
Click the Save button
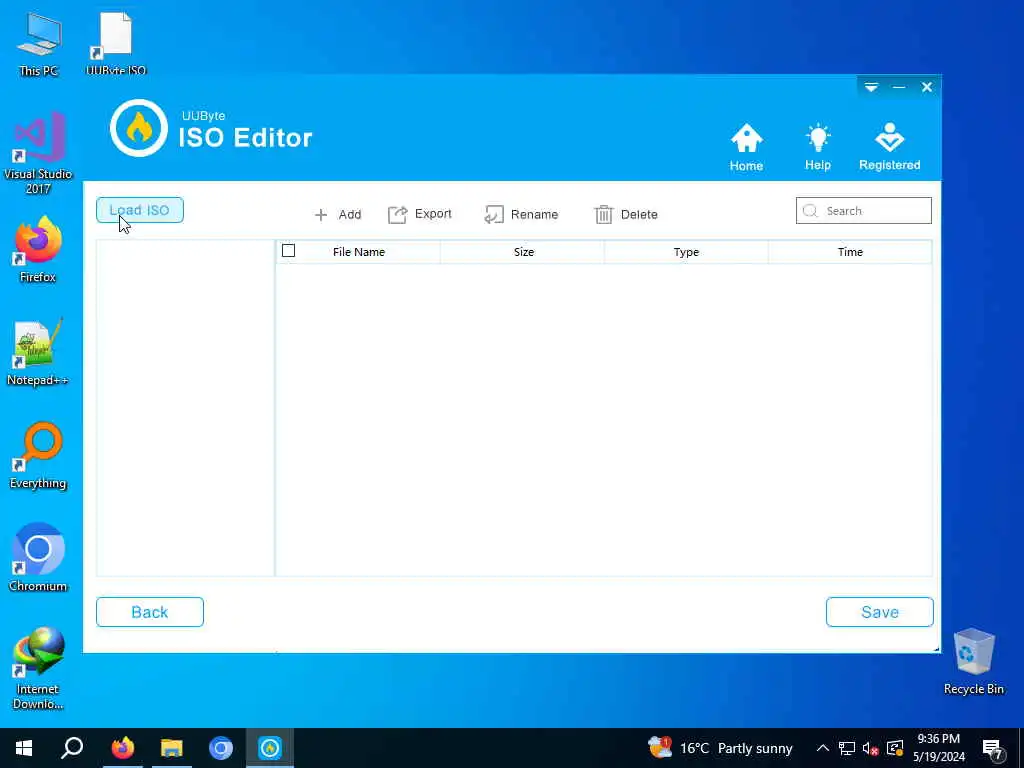click(x=880, y=612)
